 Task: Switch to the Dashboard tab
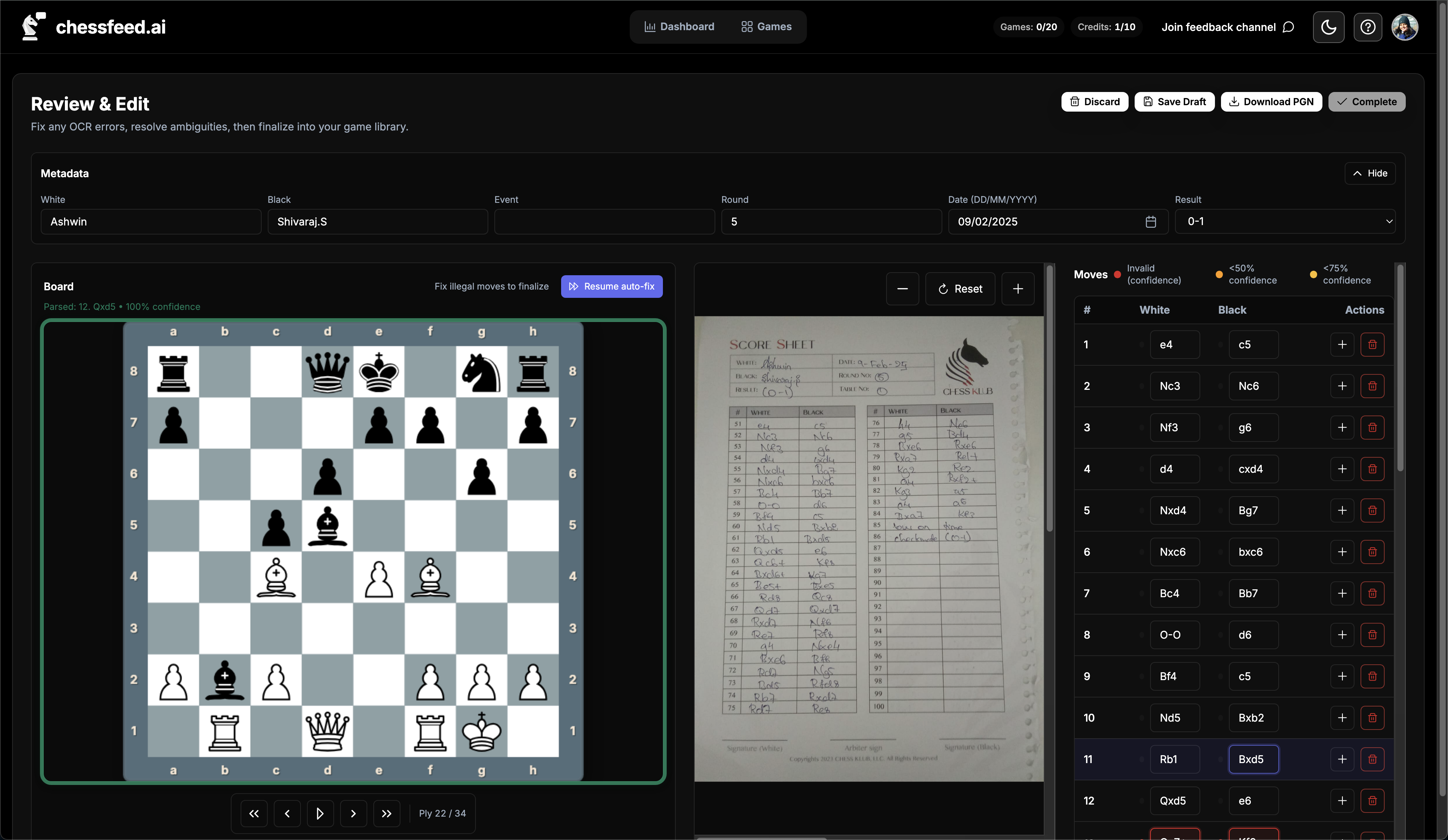click(679, 27)
